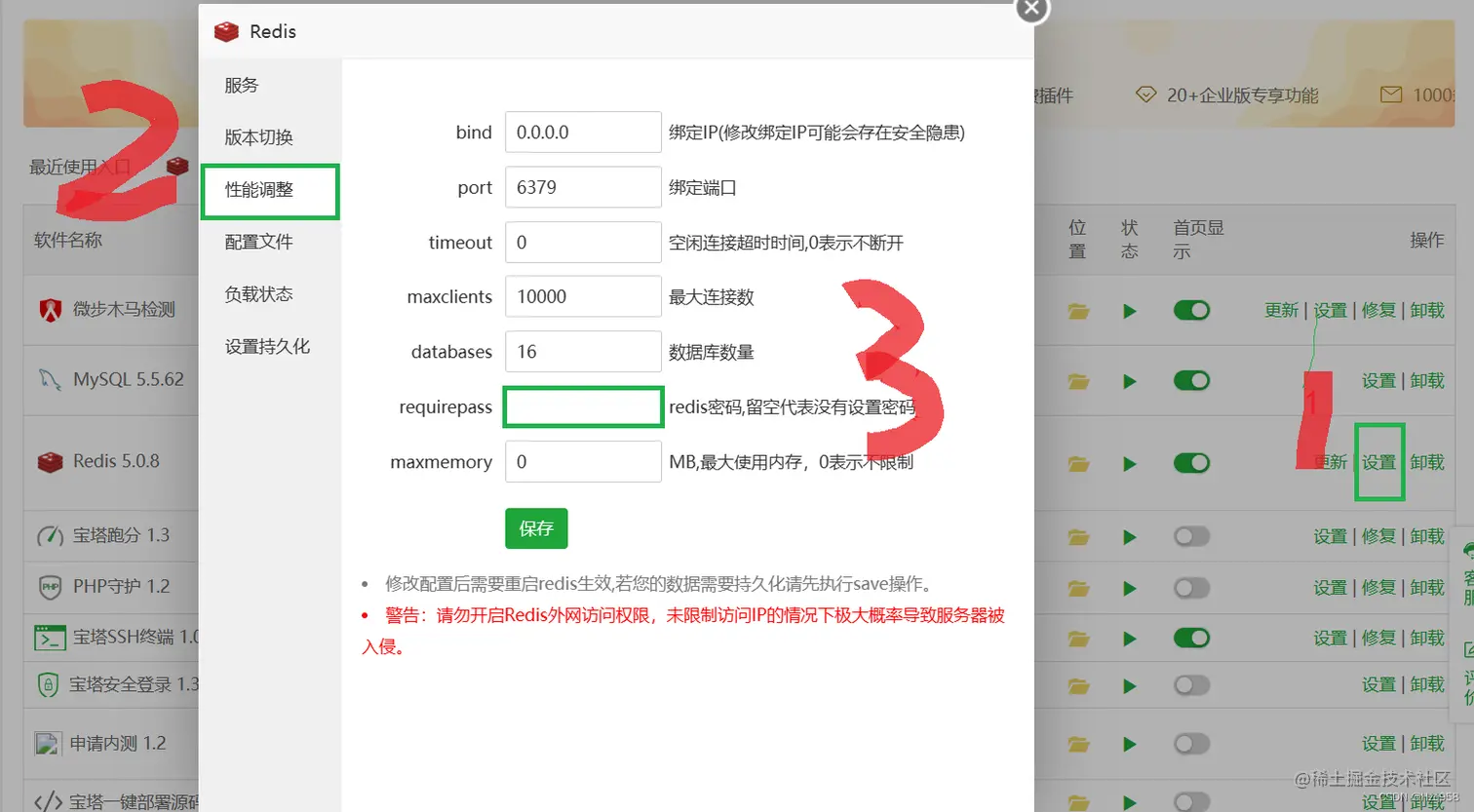Open folder location for Redis 5.0.8 row

click(x=1078, y=463)
